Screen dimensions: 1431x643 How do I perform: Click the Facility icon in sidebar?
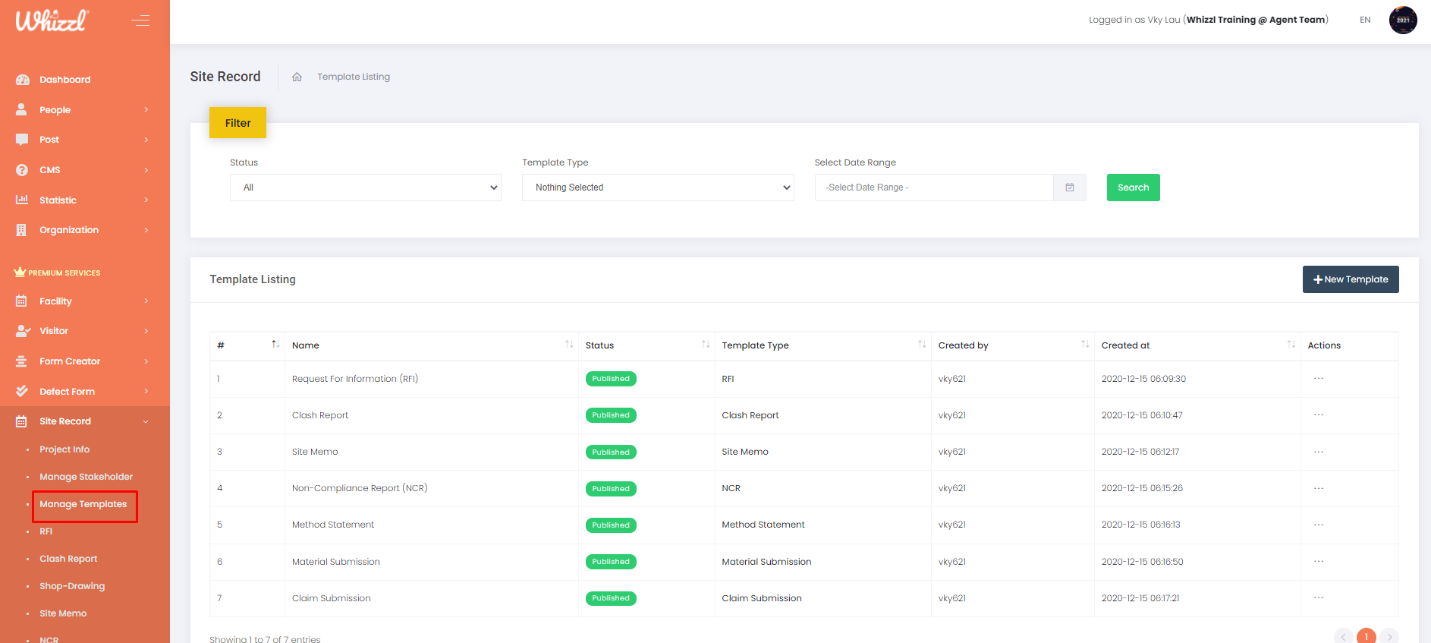pyautogui.click(x=22, y=301)
